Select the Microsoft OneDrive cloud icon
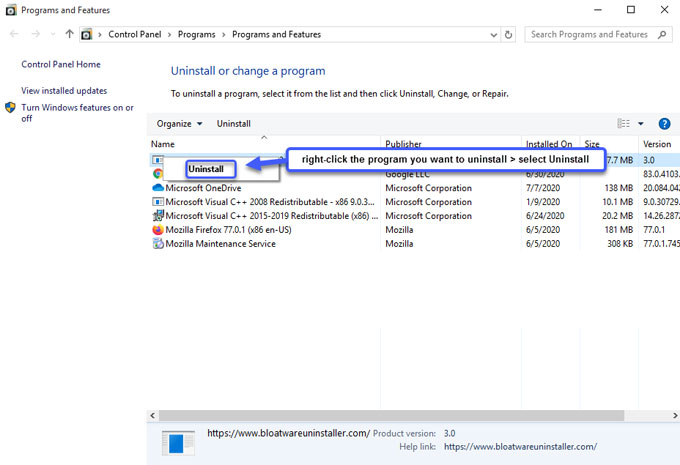This screenshot has width=680, height=465. click(x=158, y=188)
